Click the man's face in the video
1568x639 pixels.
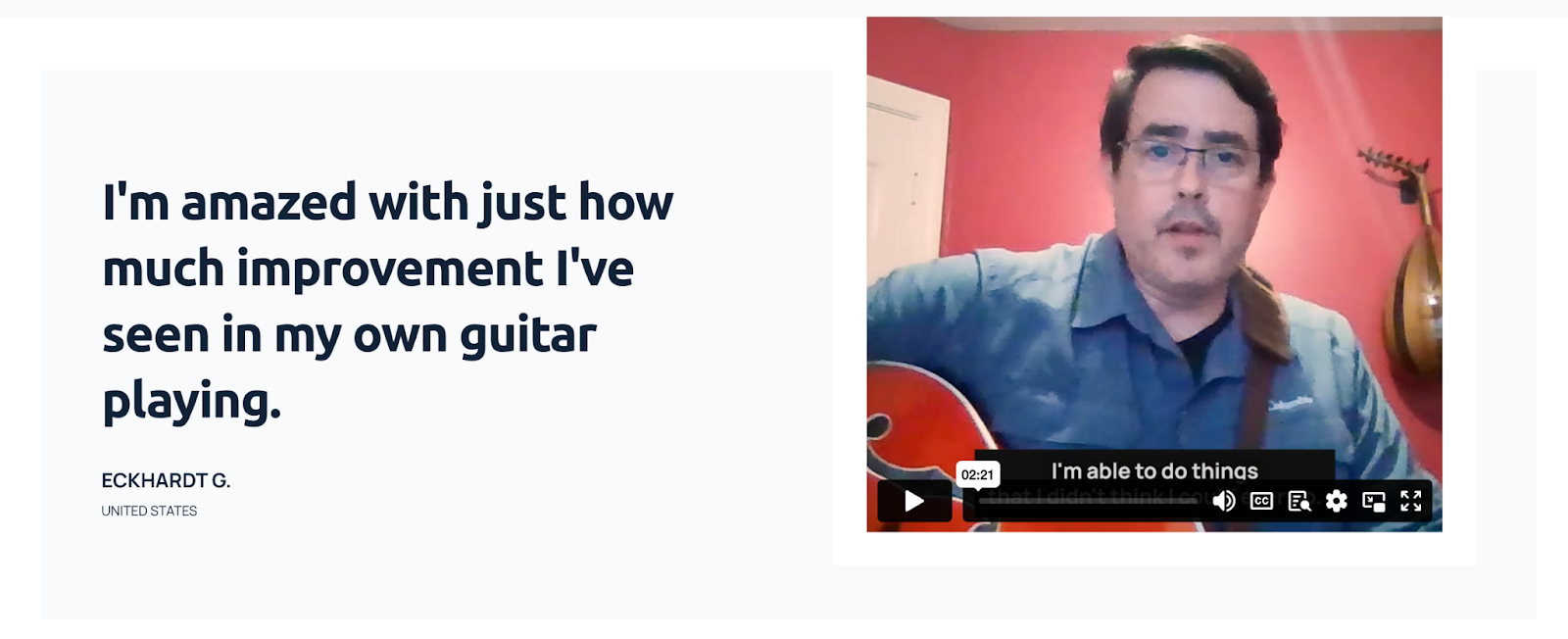click(1189, 167)
